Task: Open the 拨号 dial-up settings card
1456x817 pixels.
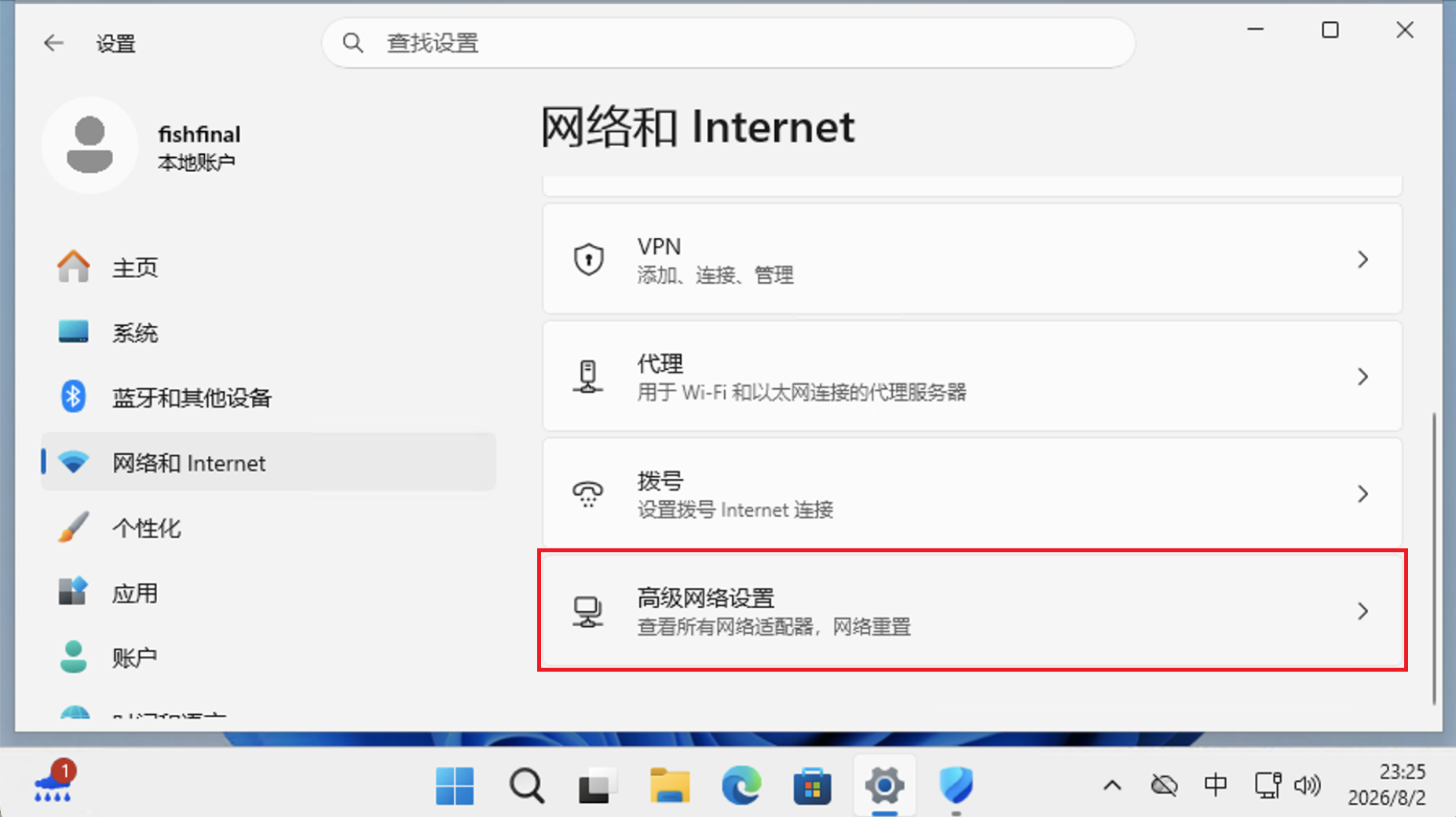Action: click(972, 493)
